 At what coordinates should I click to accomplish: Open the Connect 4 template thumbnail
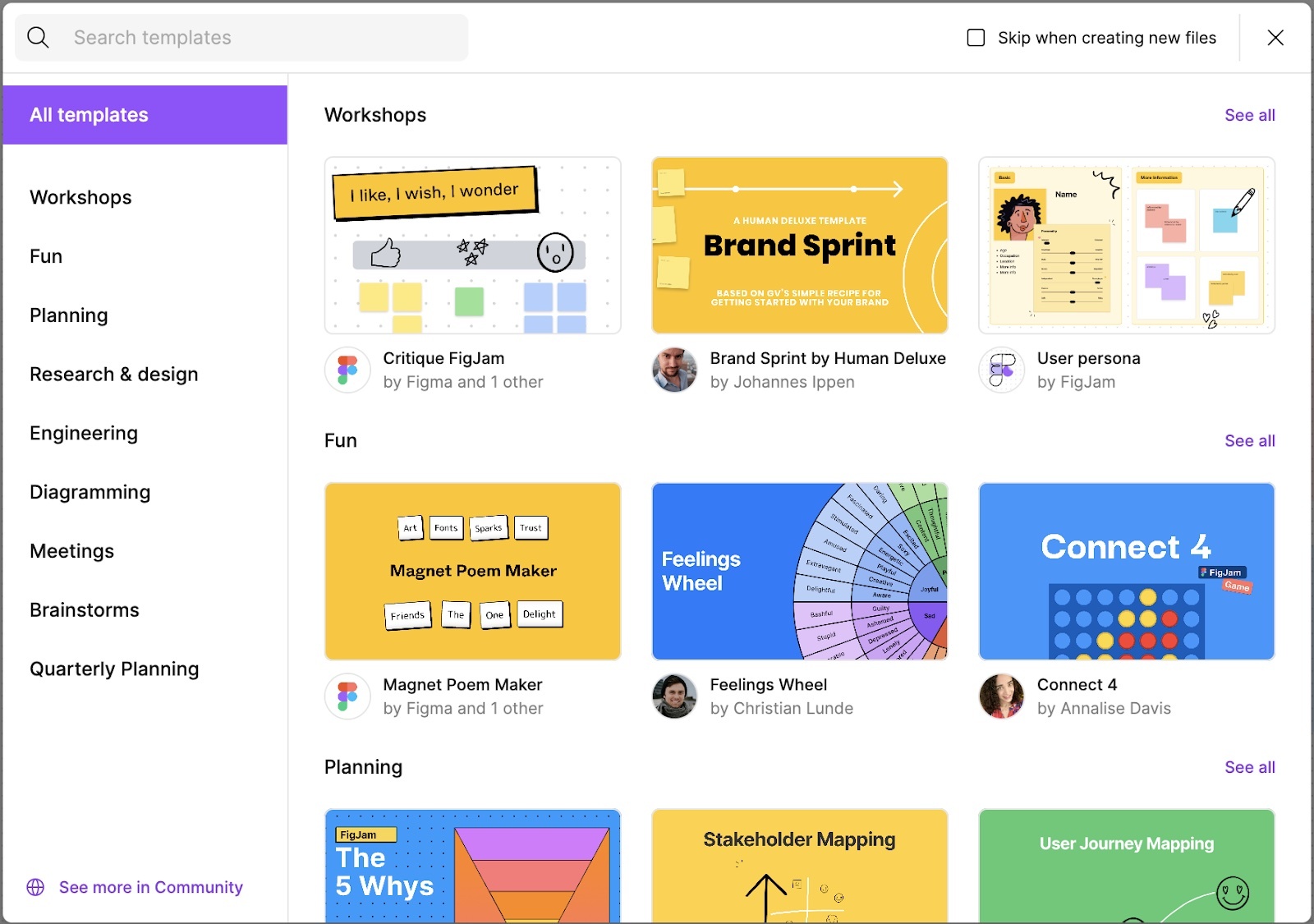click(1127, 572)
